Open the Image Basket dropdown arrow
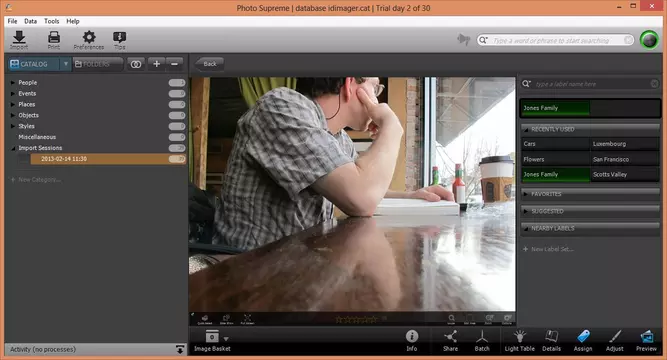 pos(226,339)
